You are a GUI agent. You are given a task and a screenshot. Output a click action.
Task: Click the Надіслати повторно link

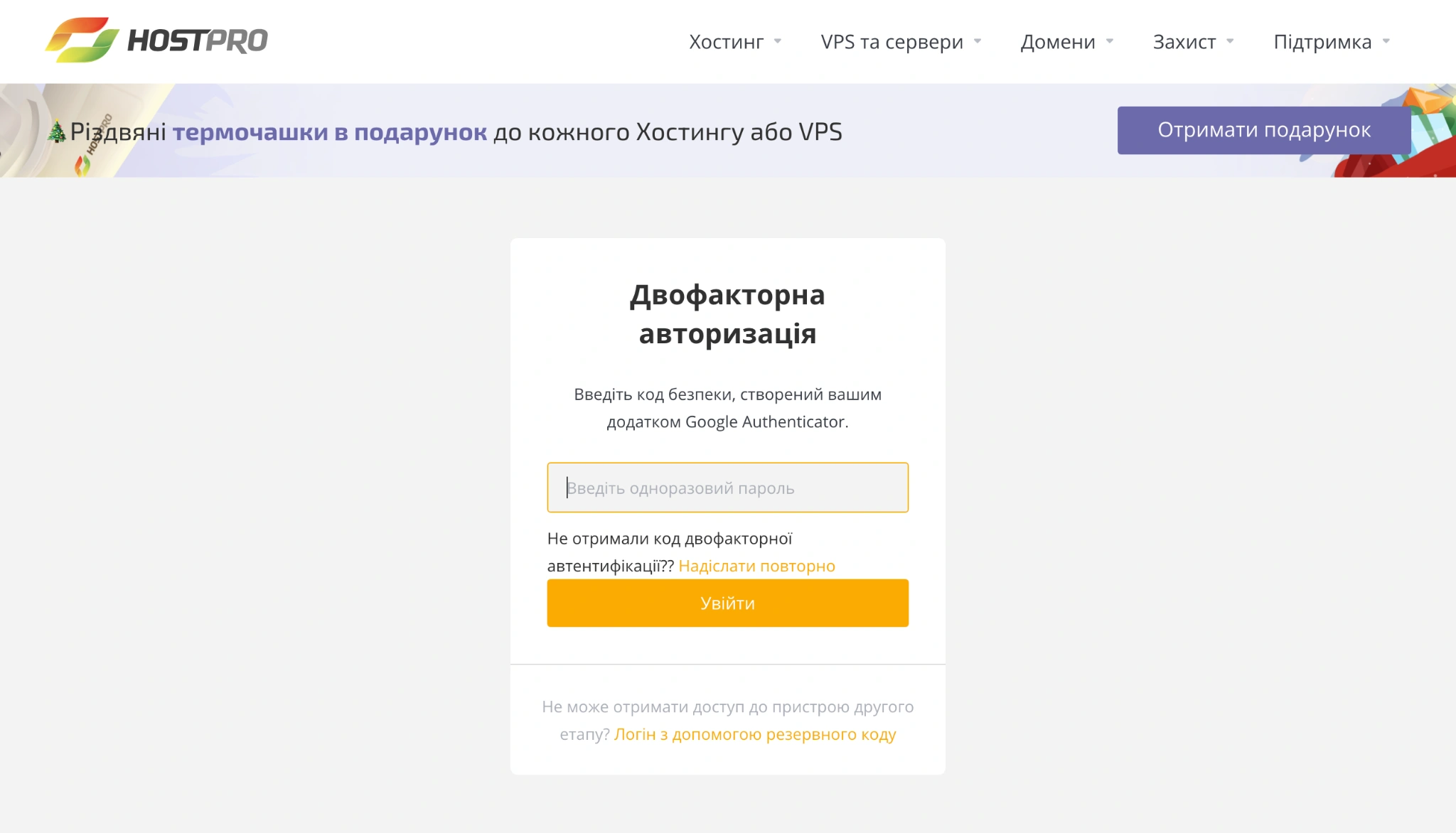click(757, 566)
